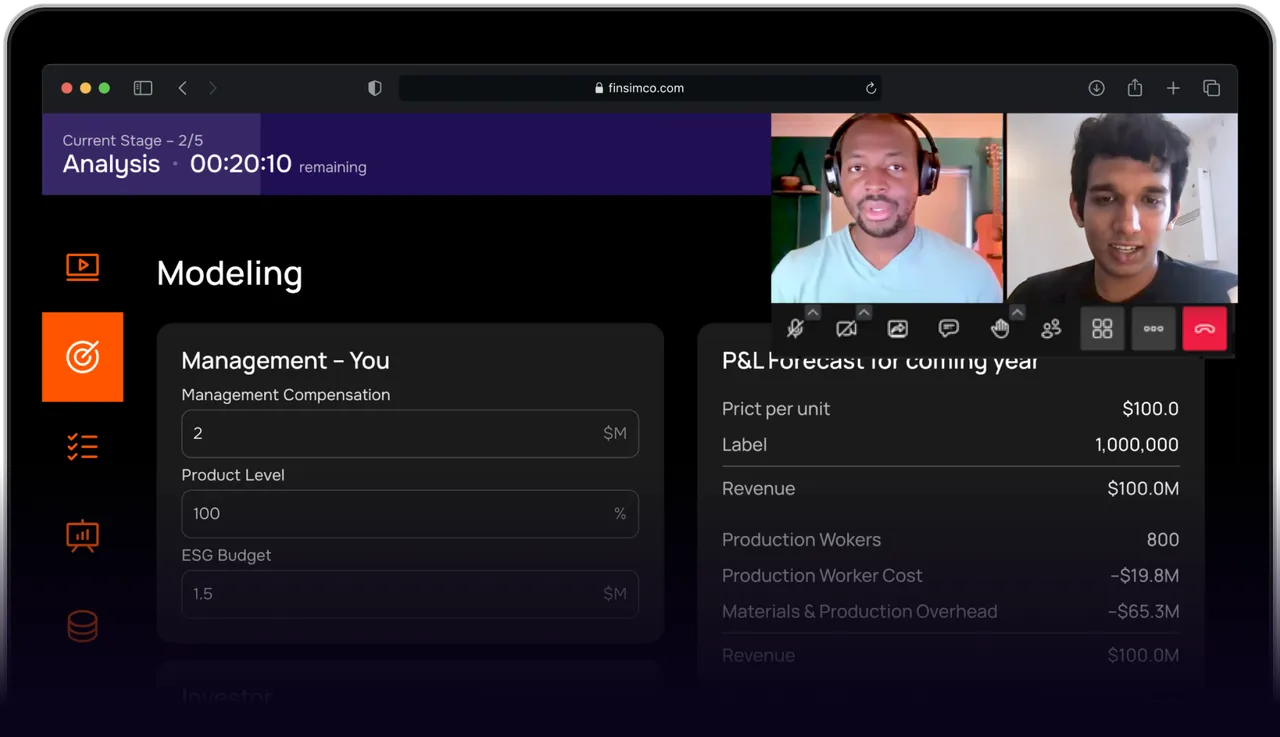Reload the finsimco.com page
Image resolution: width=1280 pixels, height=737 pixels.
[x=871, y=88]
